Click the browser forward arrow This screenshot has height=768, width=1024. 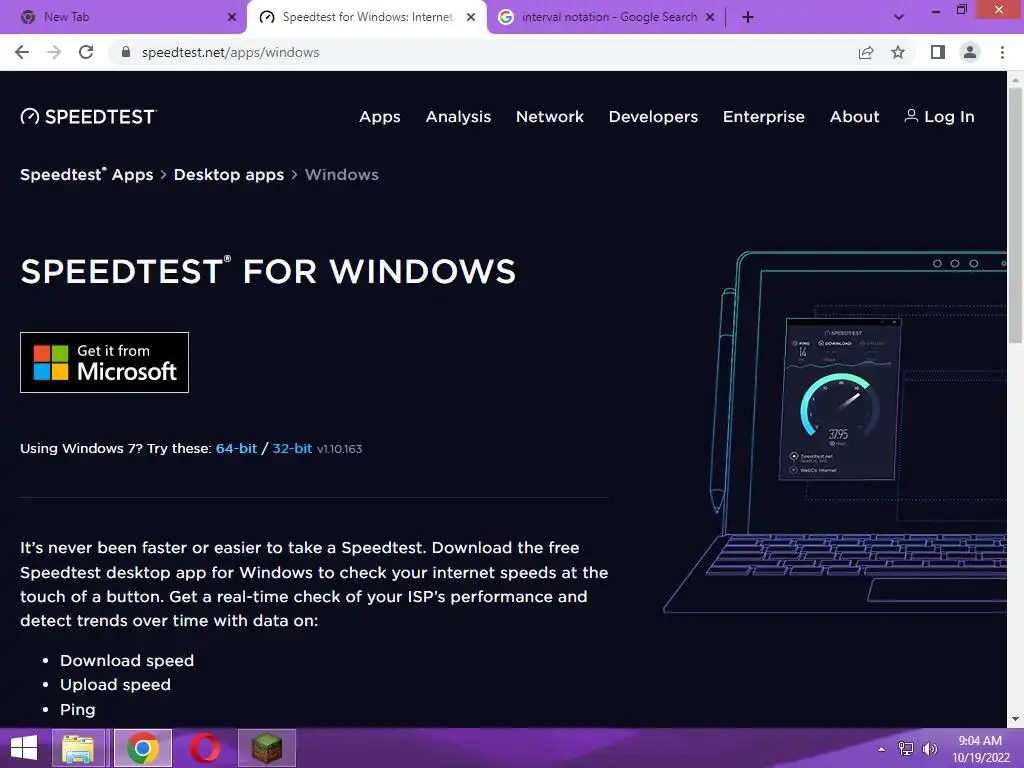[x=54, y=52]
